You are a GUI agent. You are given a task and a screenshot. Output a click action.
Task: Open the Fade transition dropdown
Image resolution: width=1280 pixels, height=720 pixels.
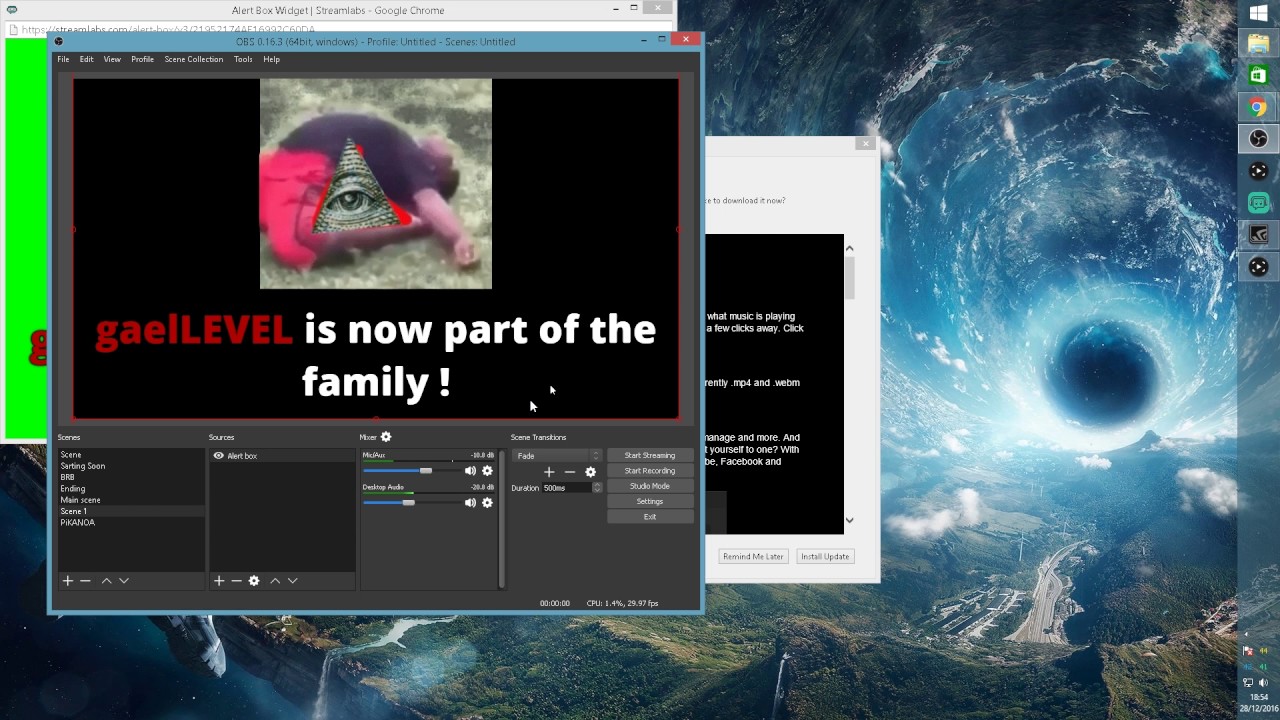coord(557,456)
